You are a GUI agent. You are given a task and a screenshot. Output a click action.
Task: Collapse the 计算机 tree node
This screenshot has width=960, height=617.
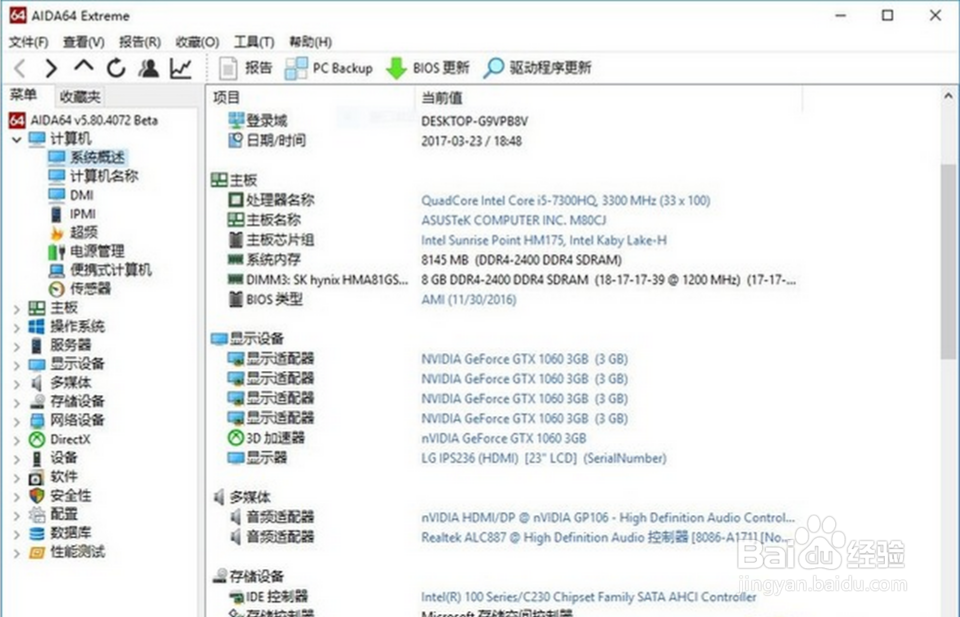[17, 140]
